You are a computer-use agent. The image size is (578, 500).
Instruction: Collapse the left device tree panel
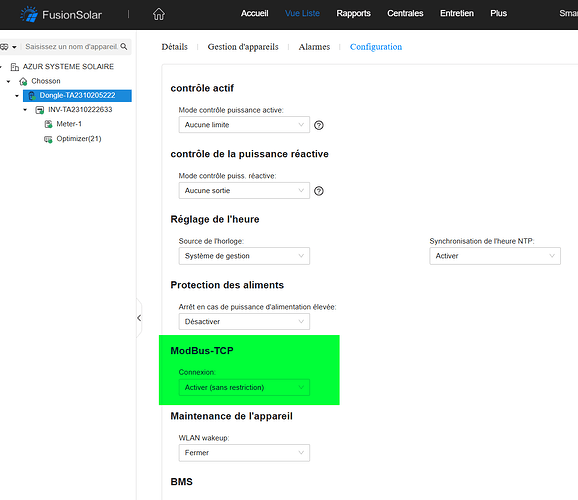point(139,318)
